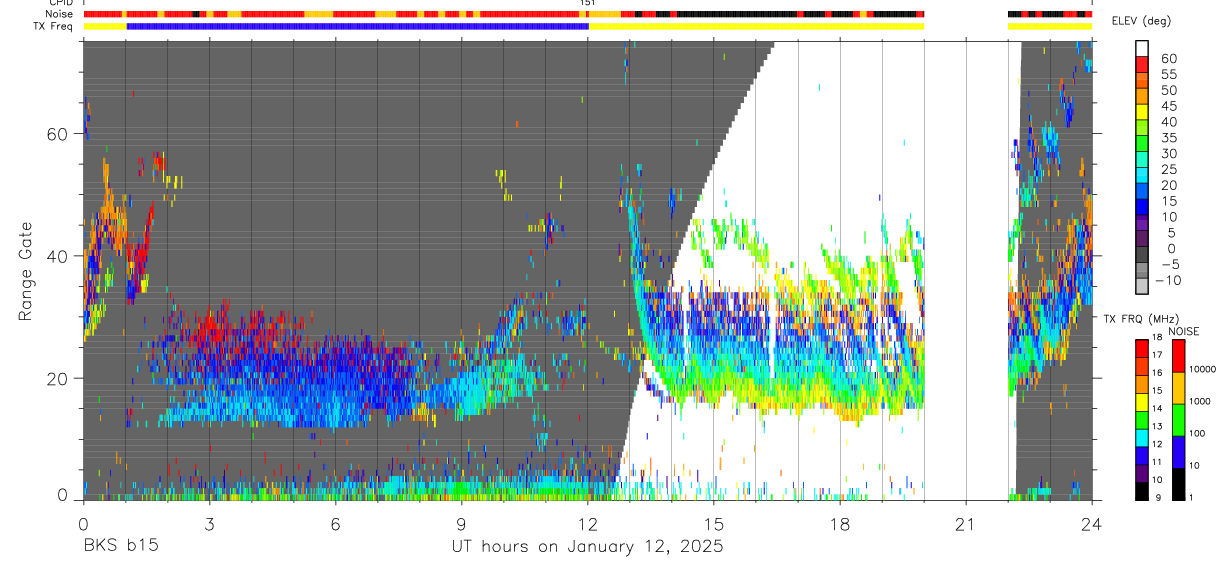Click the '6' tick on the UT hours axis
The height and width of the screenshot is (567, 1228).
[335, 523]
